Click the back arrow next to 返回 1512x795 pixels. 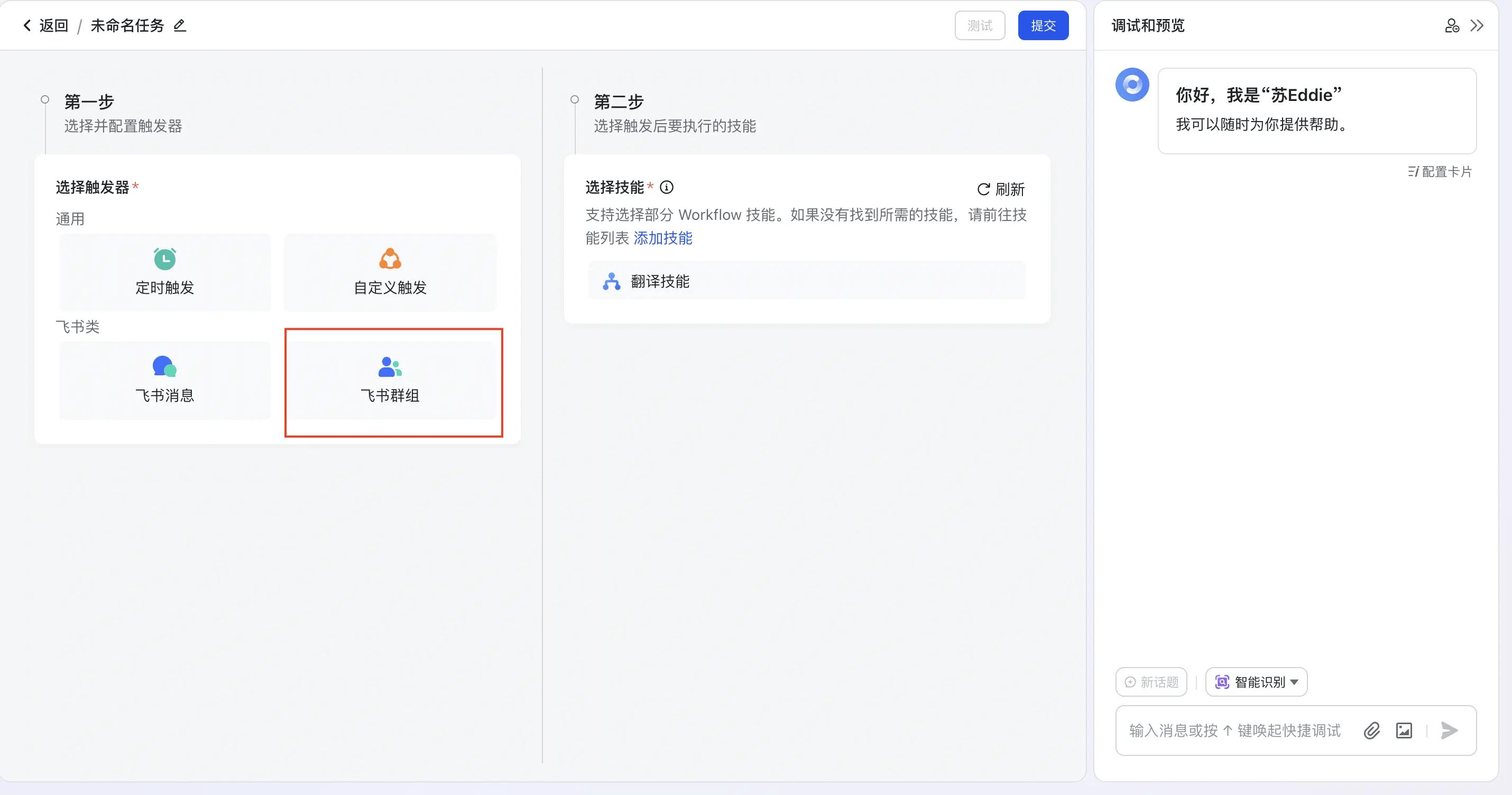tap(26, 25)
